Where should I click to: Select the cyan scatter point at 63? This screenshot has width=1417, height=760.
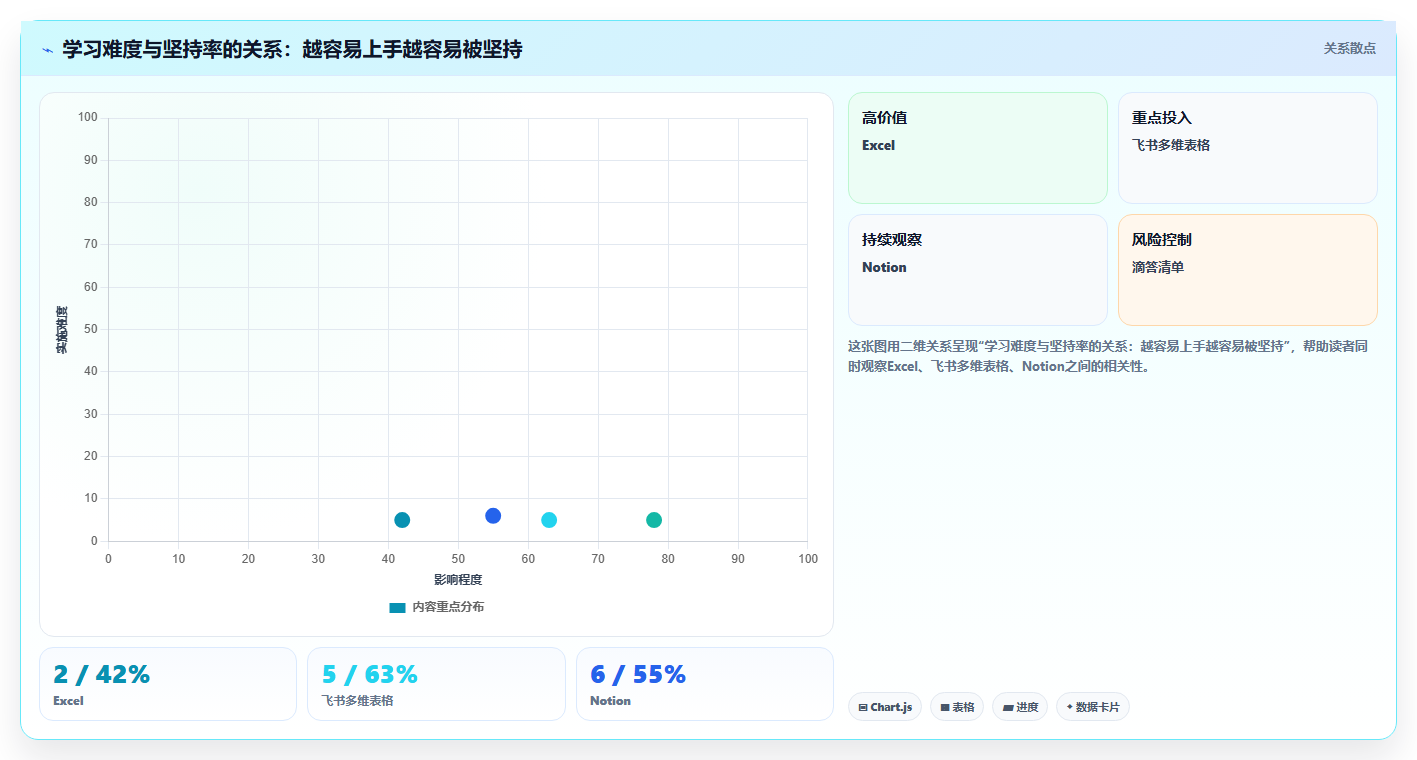(x=549, y=520)
